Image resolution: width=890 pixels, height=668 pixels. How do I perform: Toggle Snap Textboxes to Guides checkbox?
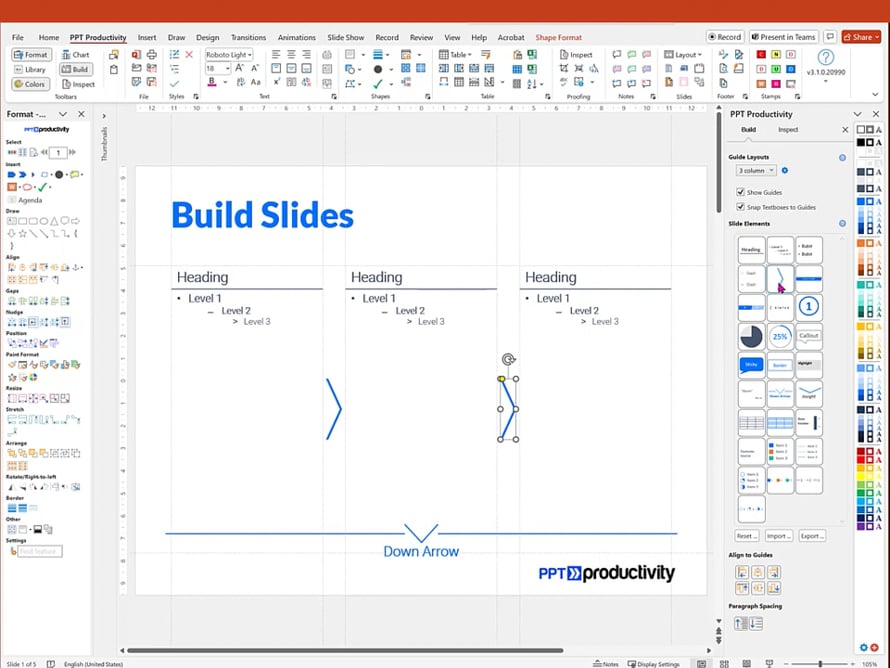click(740, 207)
